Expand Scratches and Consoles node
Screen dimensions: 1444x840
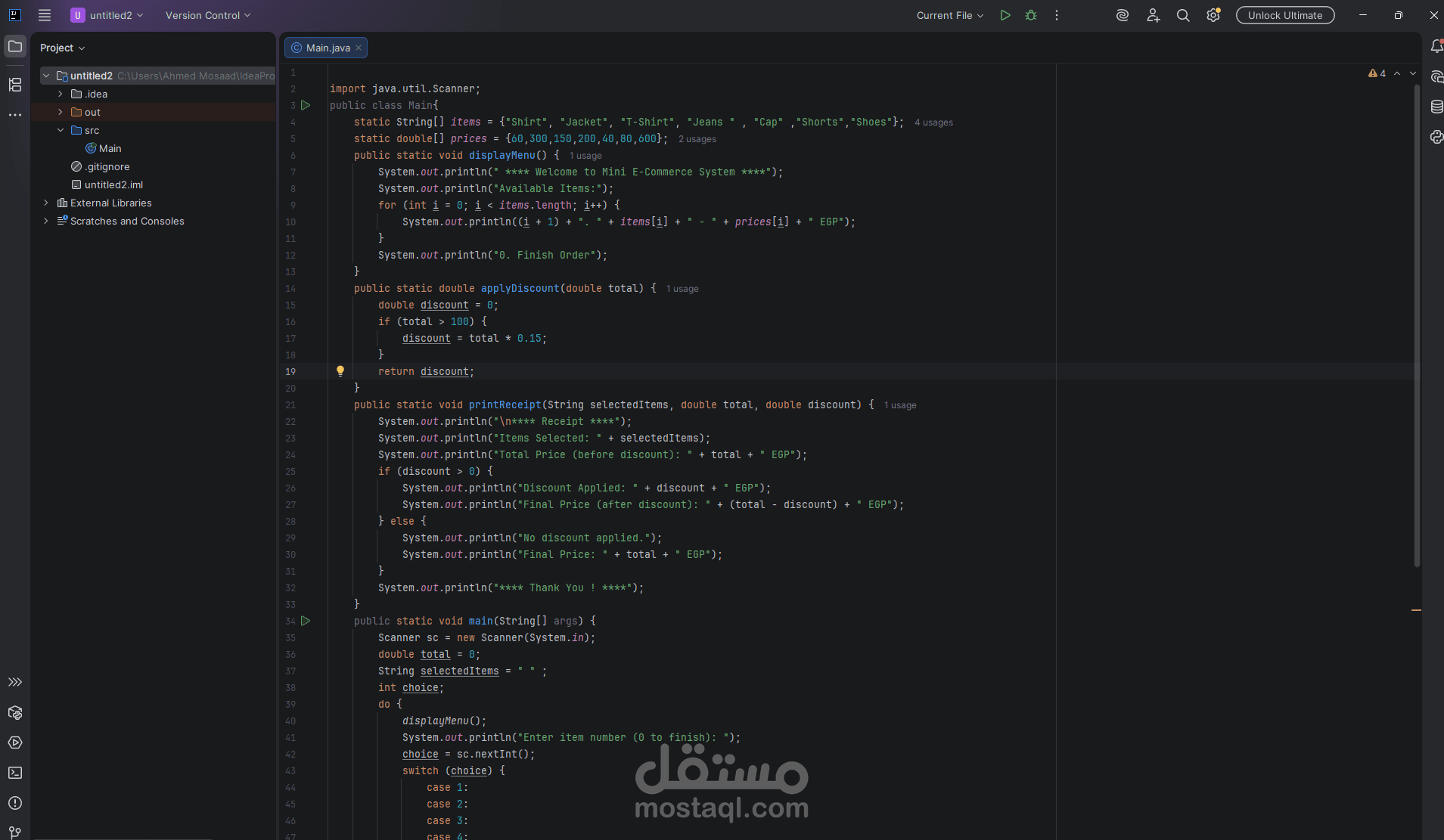pos(46,221)
